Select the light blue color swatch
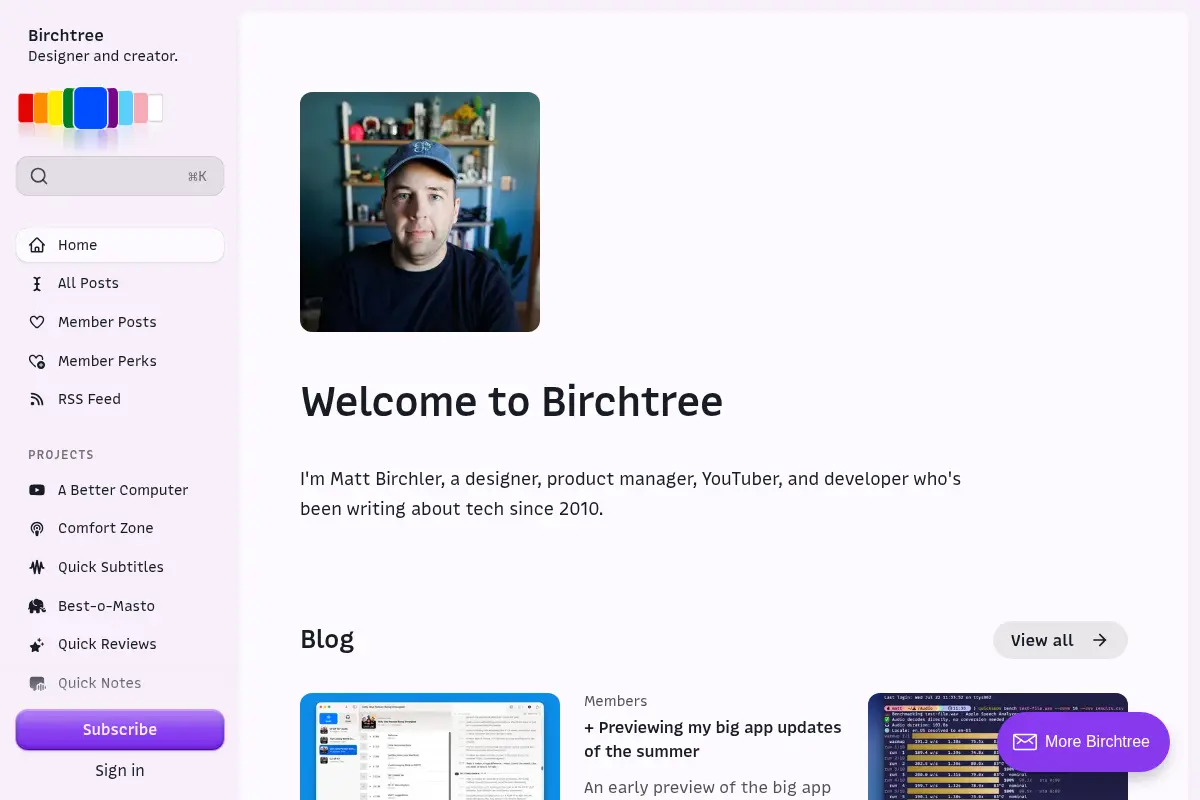This screenshot has width=1200, height=800. [125, 108]
